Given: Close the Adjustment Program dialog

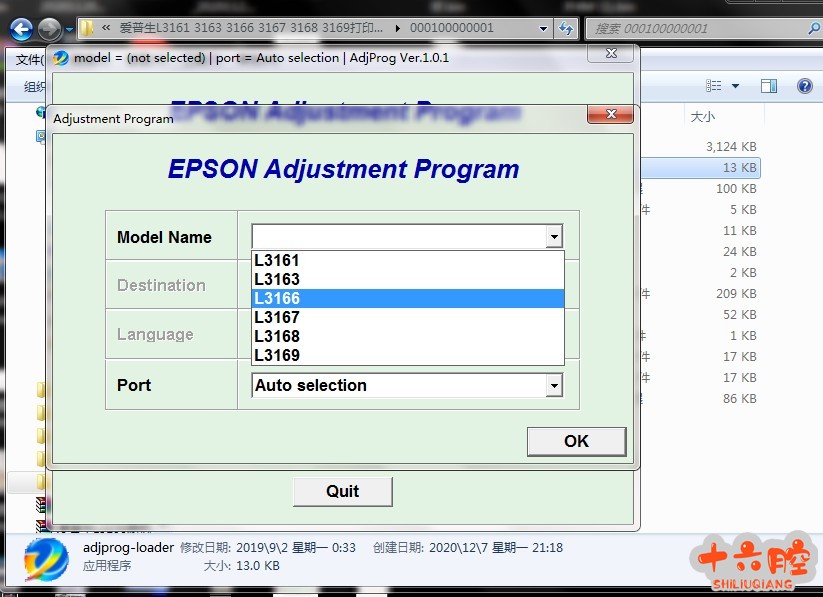Looking at the screenshot, I should (610, 117).
